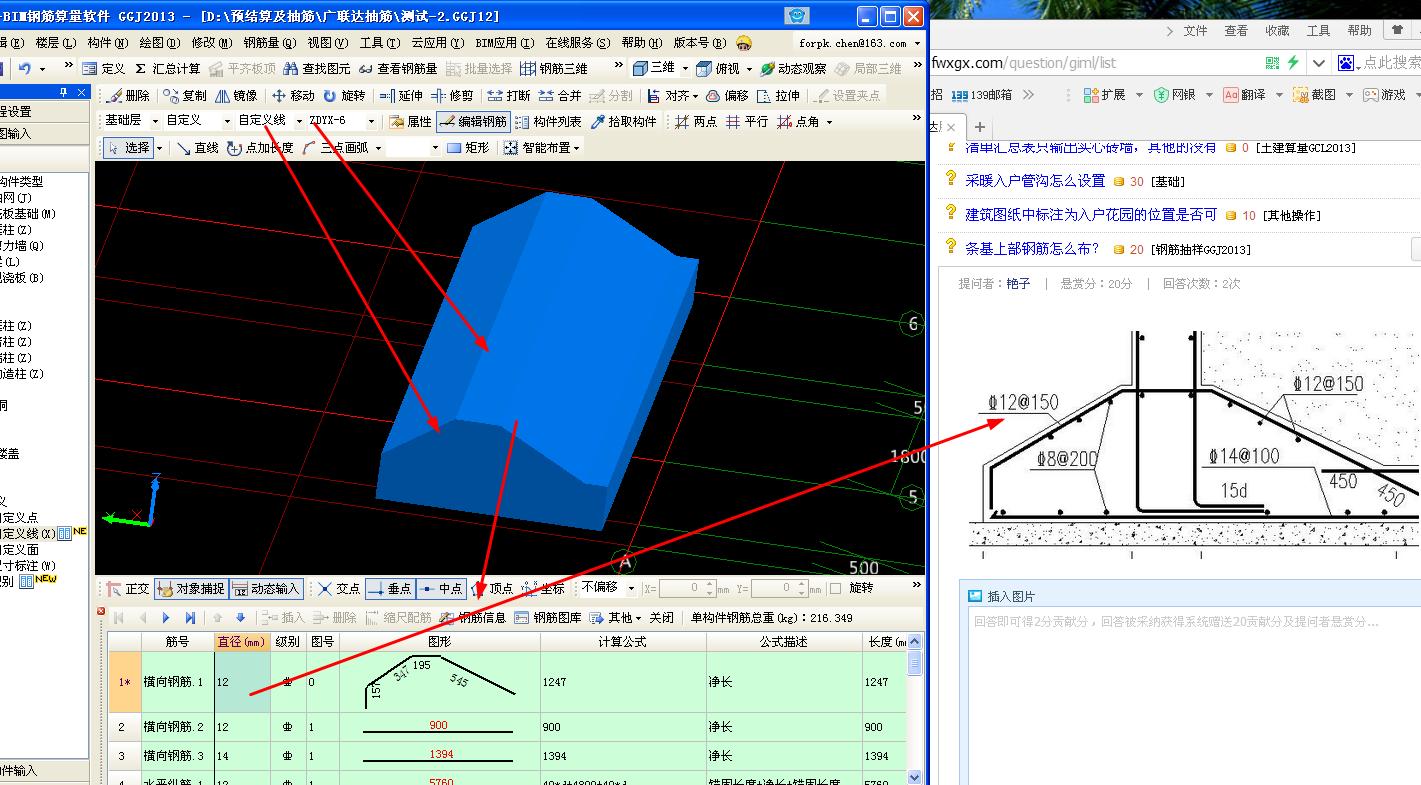Click the rebar table vertical scrollbar
Viewport: 1421px width, 785px height.
[x=915, y=709]
